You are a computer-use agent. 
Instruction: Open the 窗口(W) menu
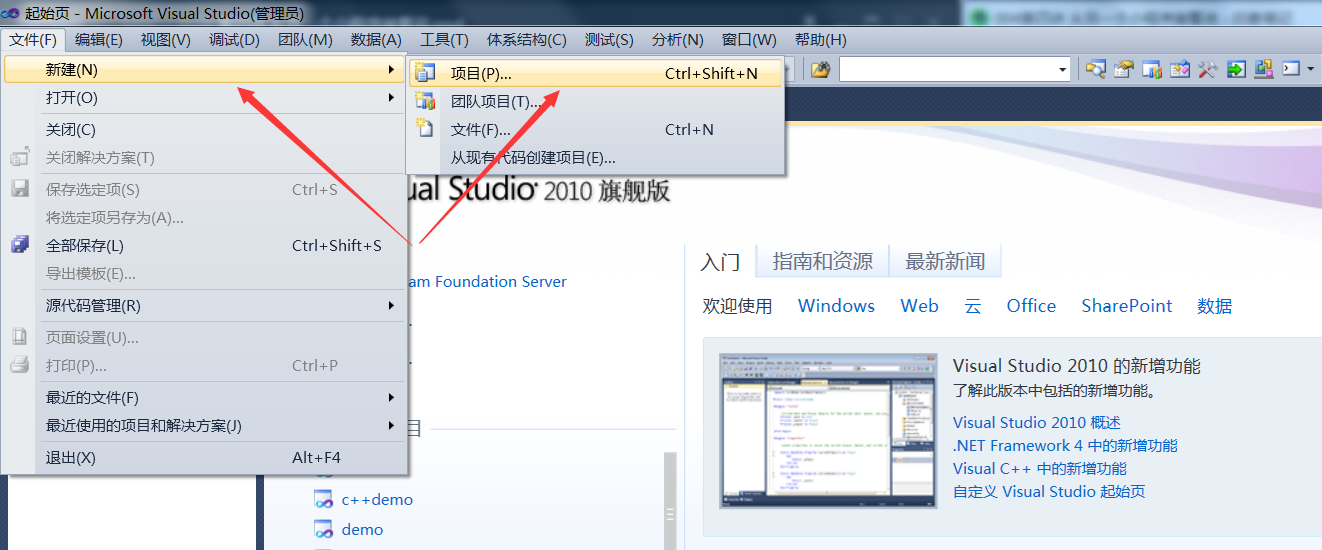749,39
